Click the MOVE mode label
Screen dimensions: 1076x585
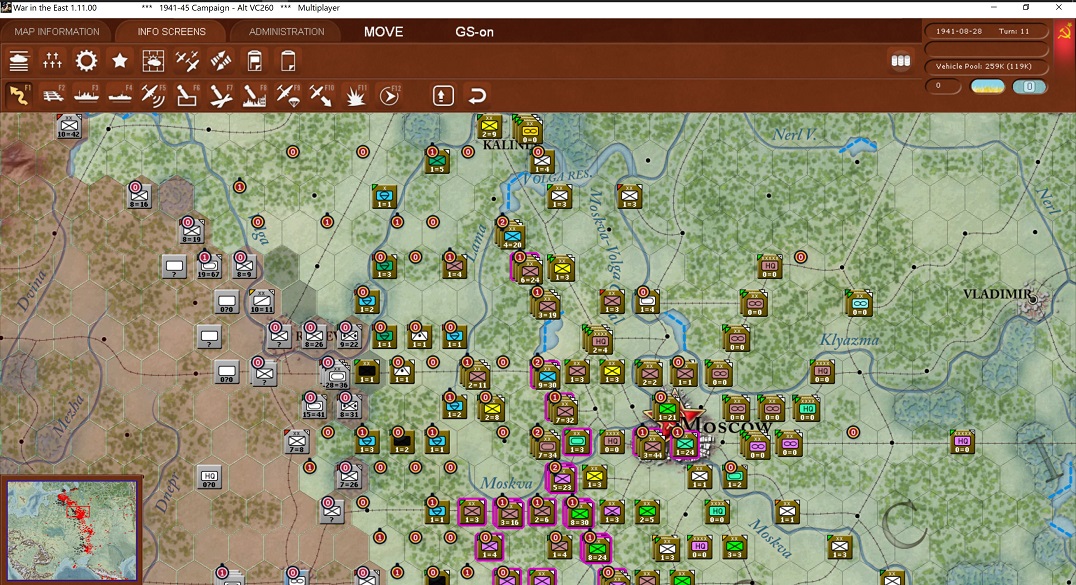[x=384, y=32]
